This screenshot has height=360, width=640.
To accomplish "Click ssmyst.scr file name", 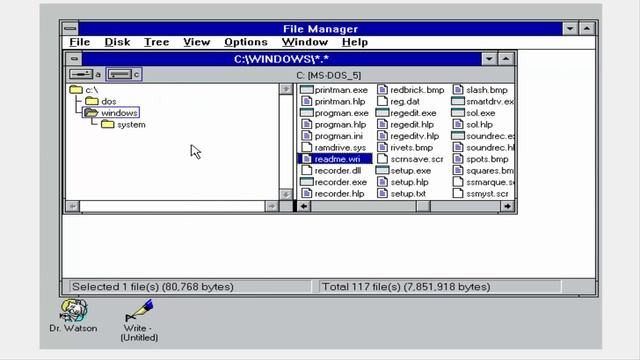I will (487, 194).
